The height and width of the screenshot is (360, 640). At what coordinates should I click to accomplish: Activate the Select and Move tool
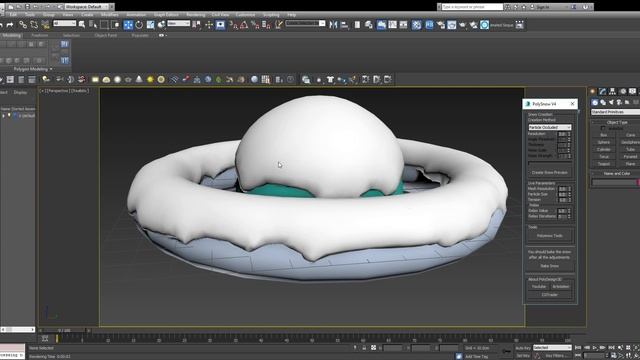click(128, 25)
